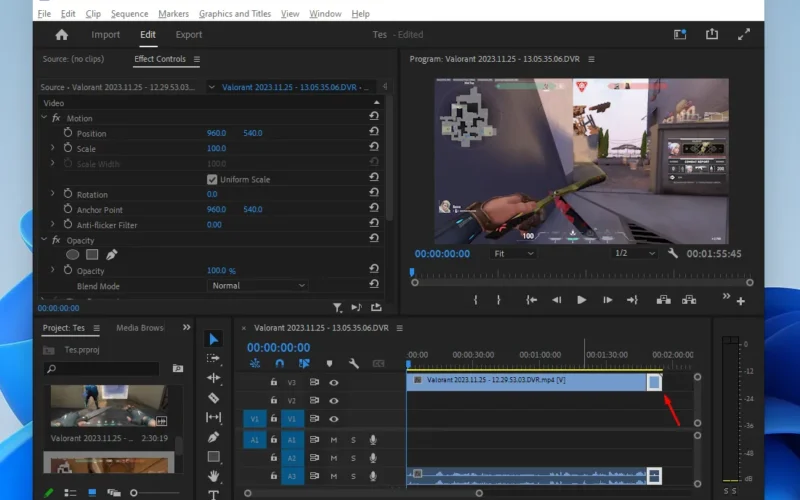The width and height of the screenshot is (800, 500).
Task: Step forward one frame
Action: (x=607, y=300)
